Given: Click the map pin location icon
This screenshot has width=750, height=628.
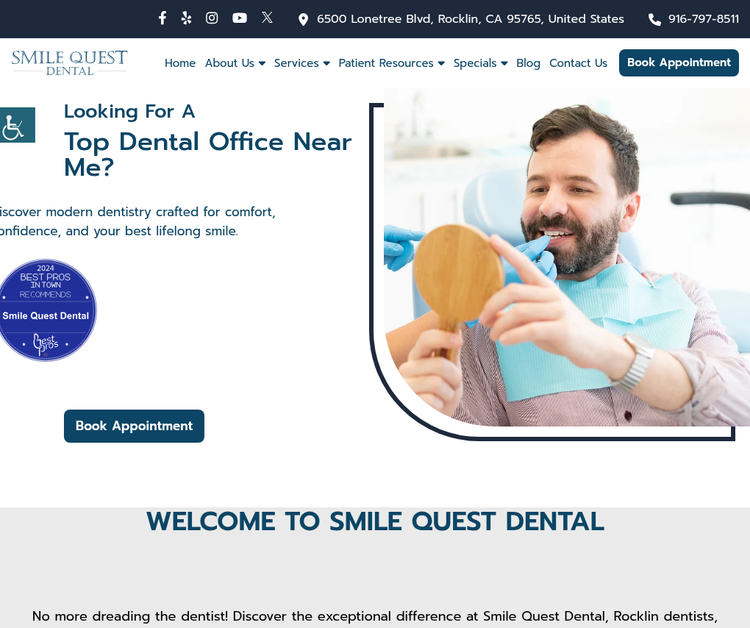Looking at the screenshot, I should click(x=303, y=20).
